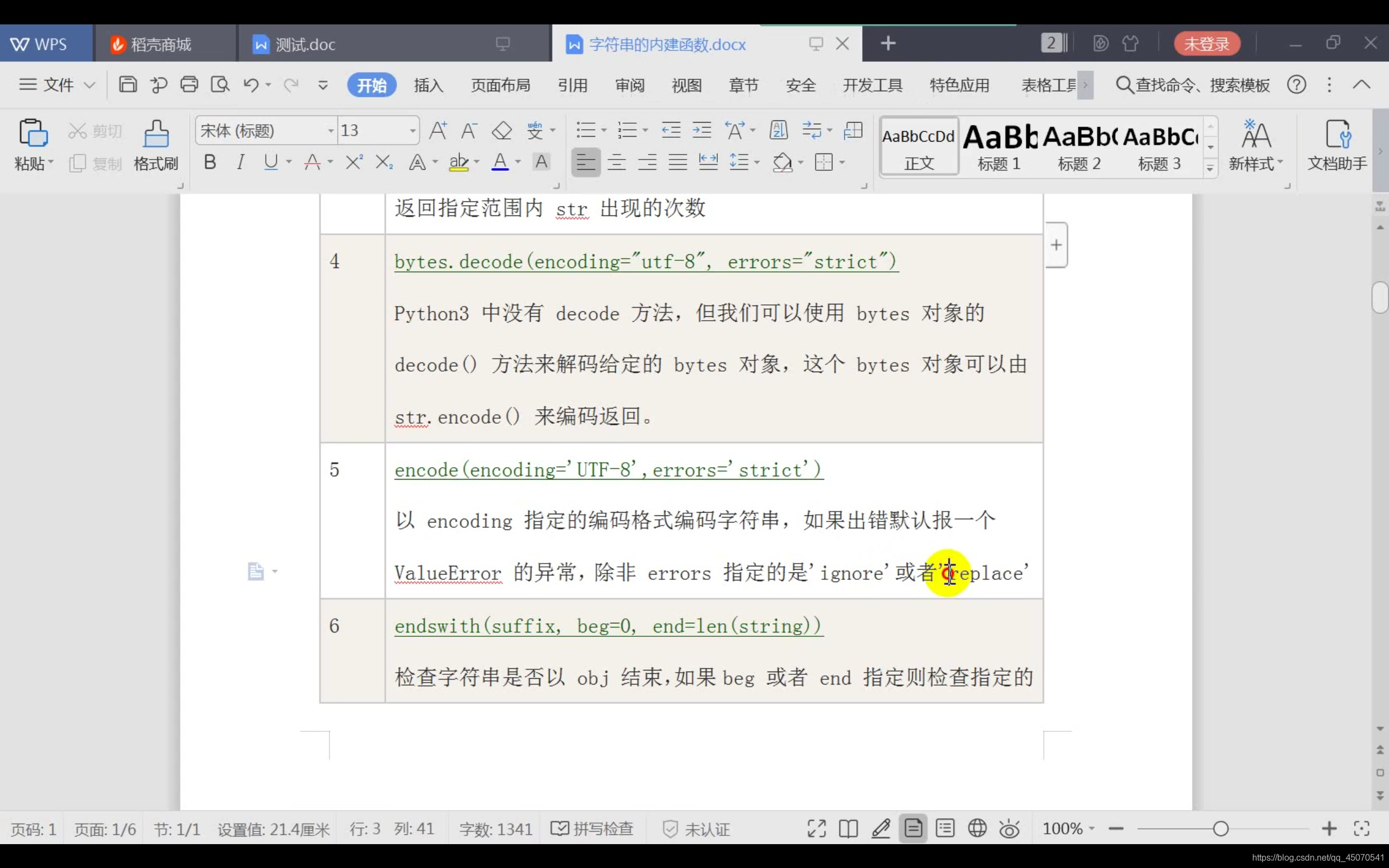Toggle Bold formatting
This screenshot has width=1389, height=868.
click(210, 162)
